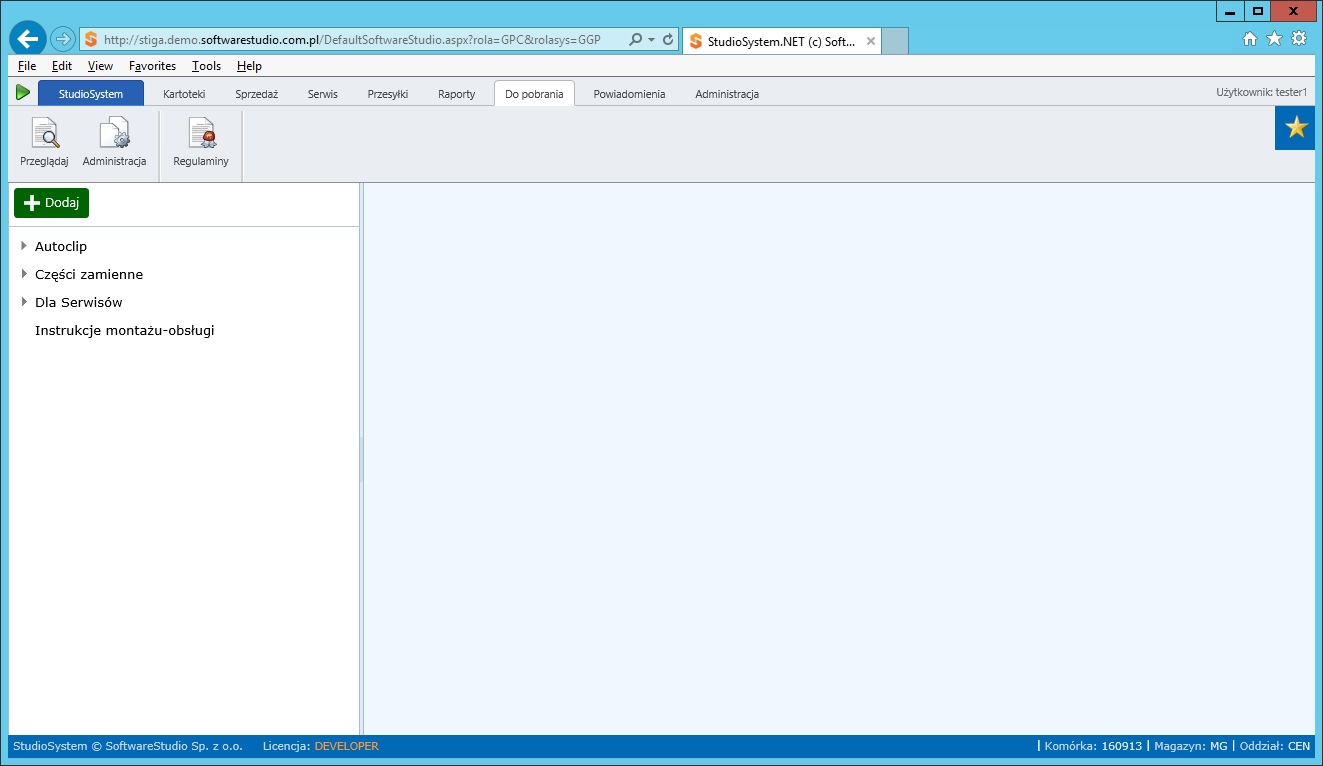The width and height of the screenshot is (1323, 766).
Task: Open the Sprzedaż tab
Action: (256, 94)
